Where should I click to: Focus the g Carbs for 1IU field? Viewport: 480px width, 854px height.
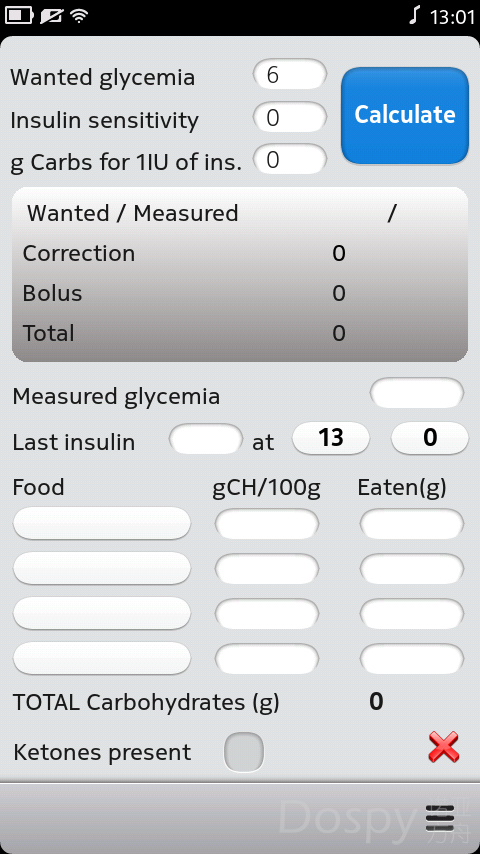coord(290,159)
